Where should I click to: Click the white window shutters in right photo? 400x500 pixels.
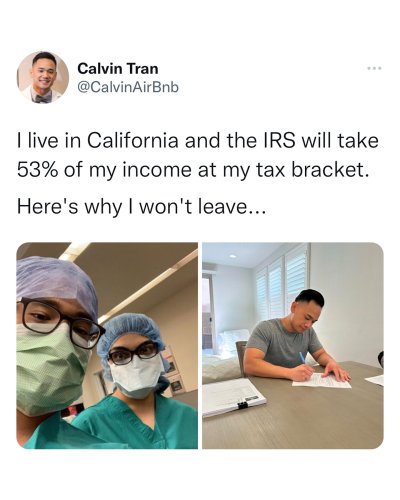pos(283,285)
